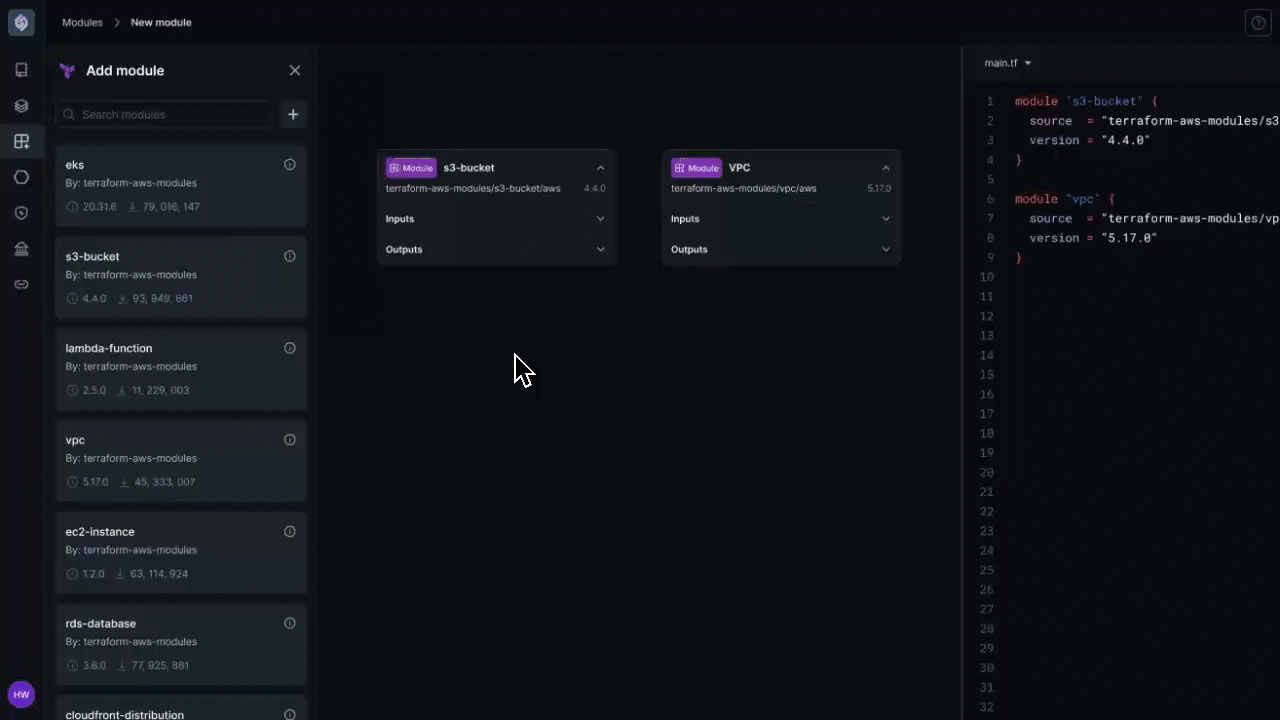Select the link/chain icon in sidebar
The width and height of the screenshot is (1280, 720).
point(21,284)
